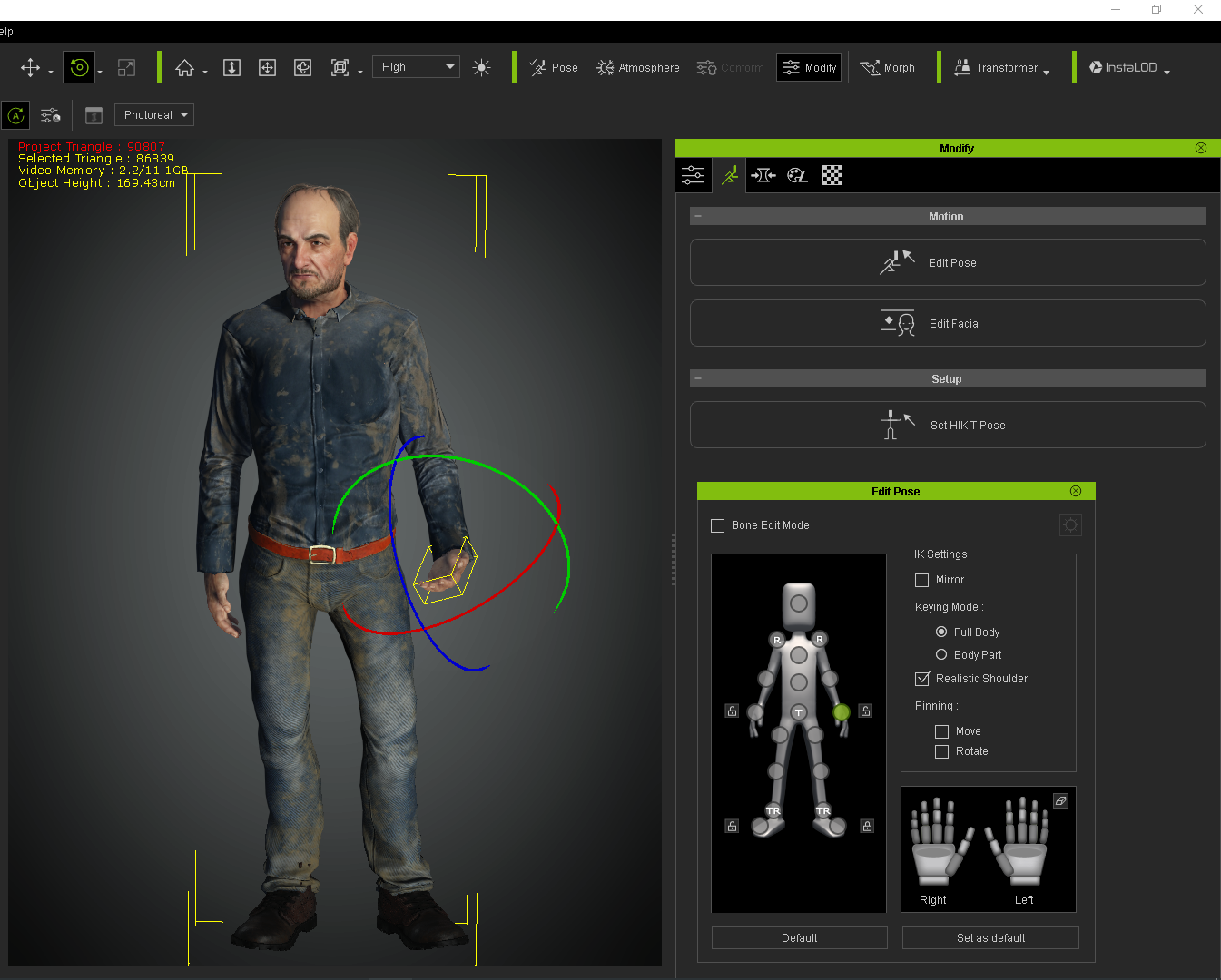The height and width of the screenshot is (980, 1221).
Task: Expand the frame selection dropdown arrow
Action: pyautogui.click(x=360, y=73)
